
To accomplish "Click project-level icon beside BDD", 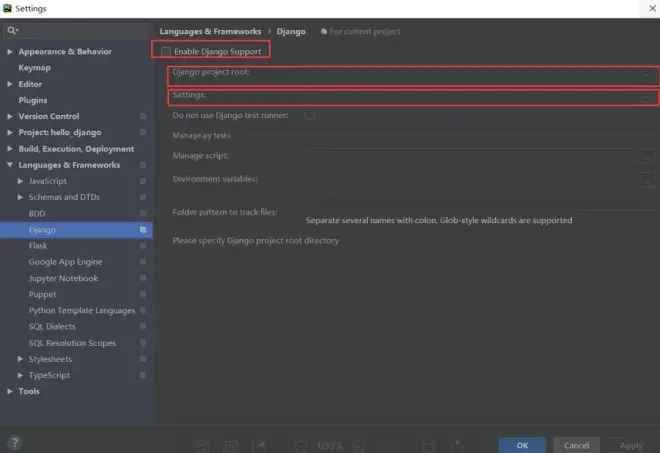I will [x=143, y=213].
